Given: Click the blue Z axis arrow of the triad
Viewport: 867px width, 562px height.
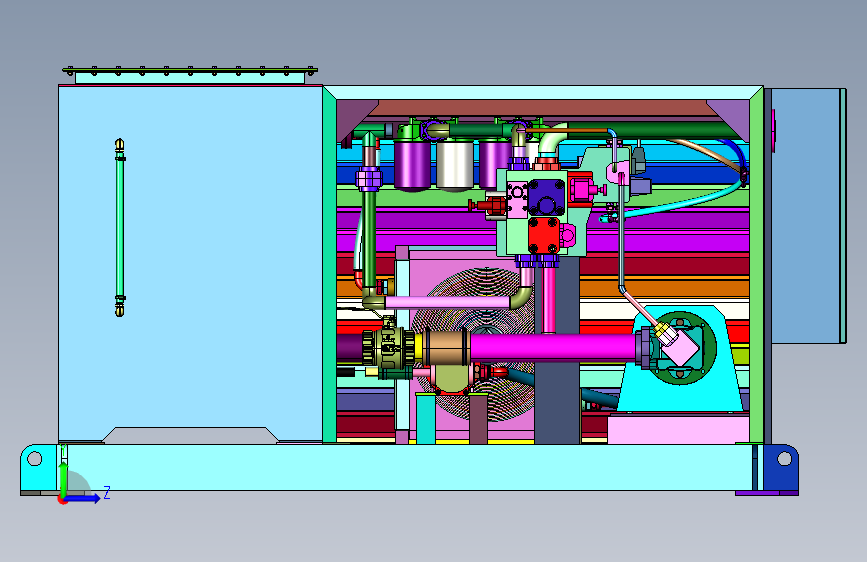Looking at the screenshot, I should (x=83, y=498).
